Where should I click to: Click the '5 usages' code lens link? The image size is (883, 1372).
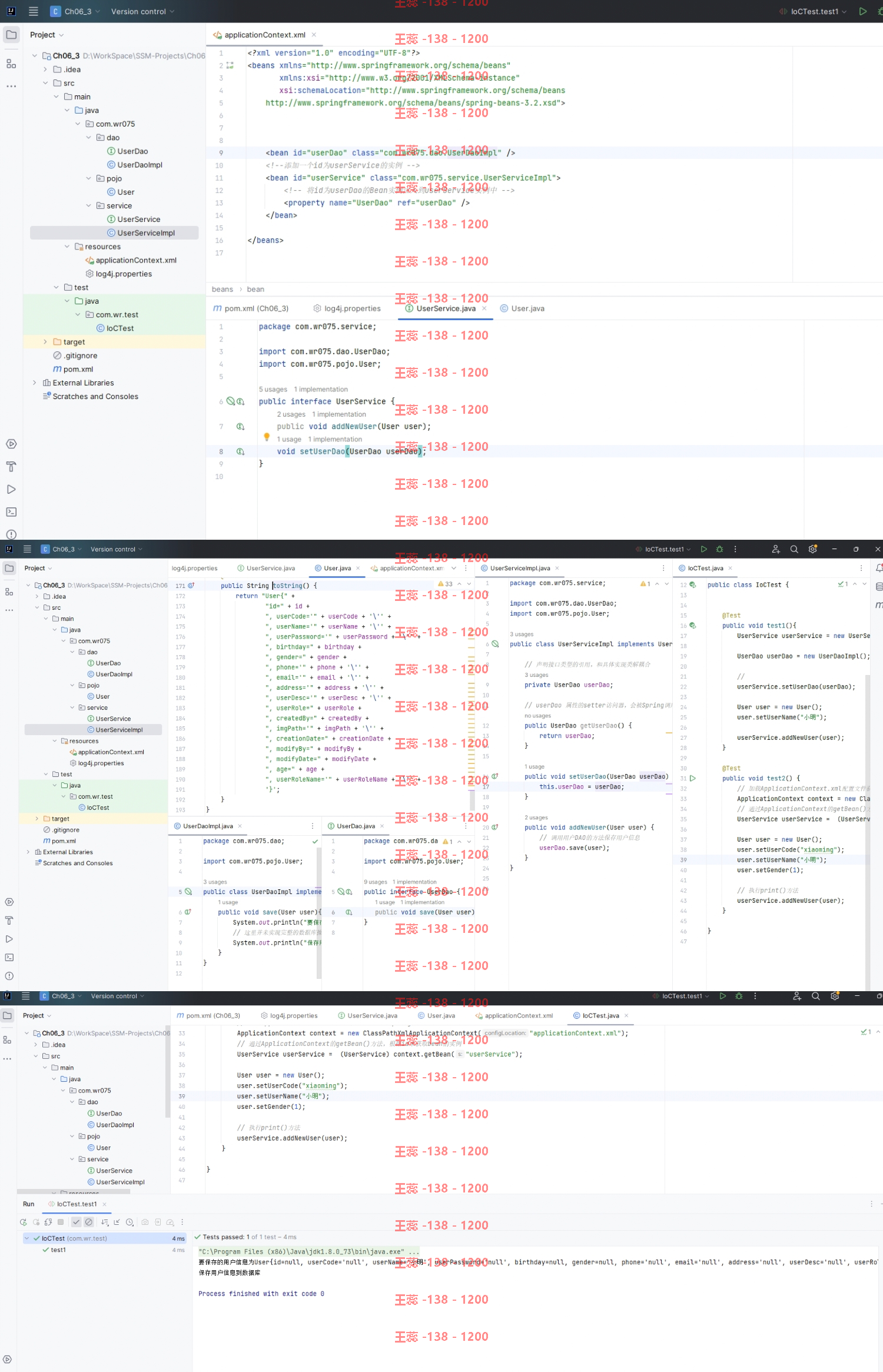point(273,389)
